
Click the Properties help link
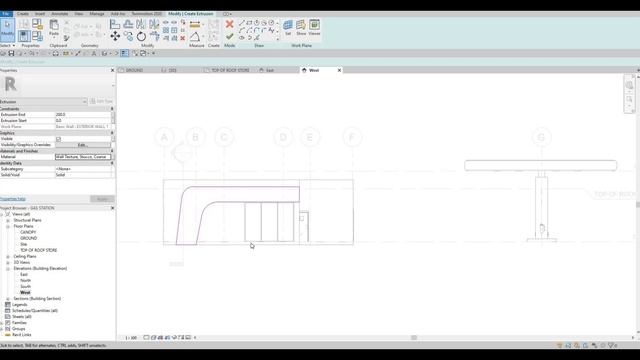(x=13, y=199)
